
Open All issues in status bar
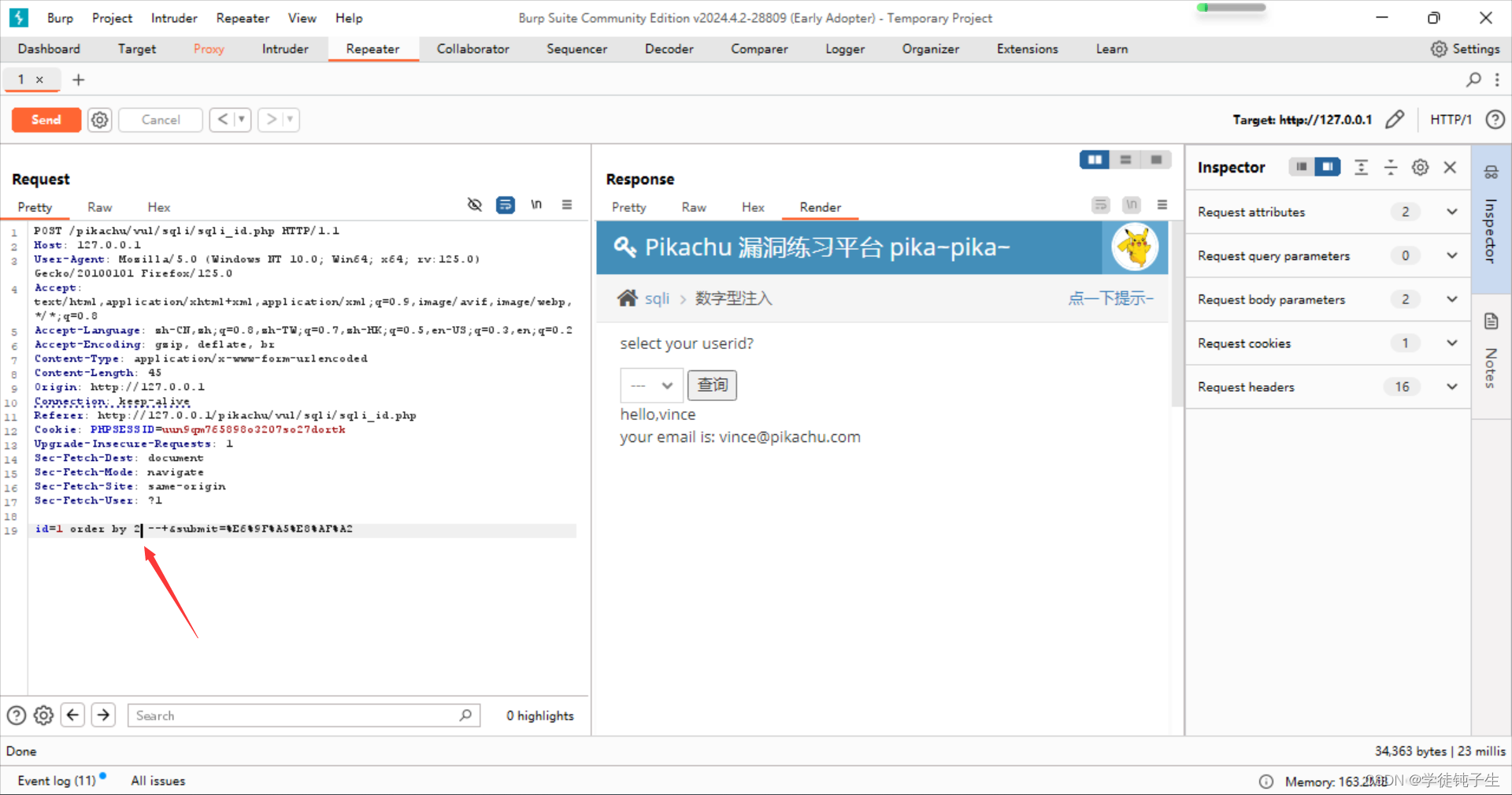tap(158, 781)
